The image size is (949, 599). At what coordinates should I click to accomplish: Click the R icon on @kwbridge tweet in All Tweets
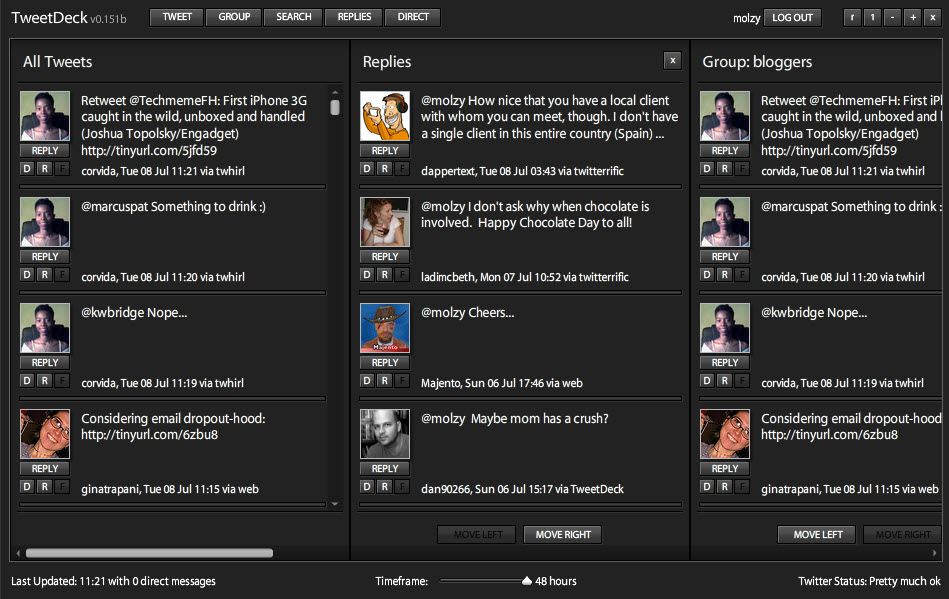[x=44, y=381]
